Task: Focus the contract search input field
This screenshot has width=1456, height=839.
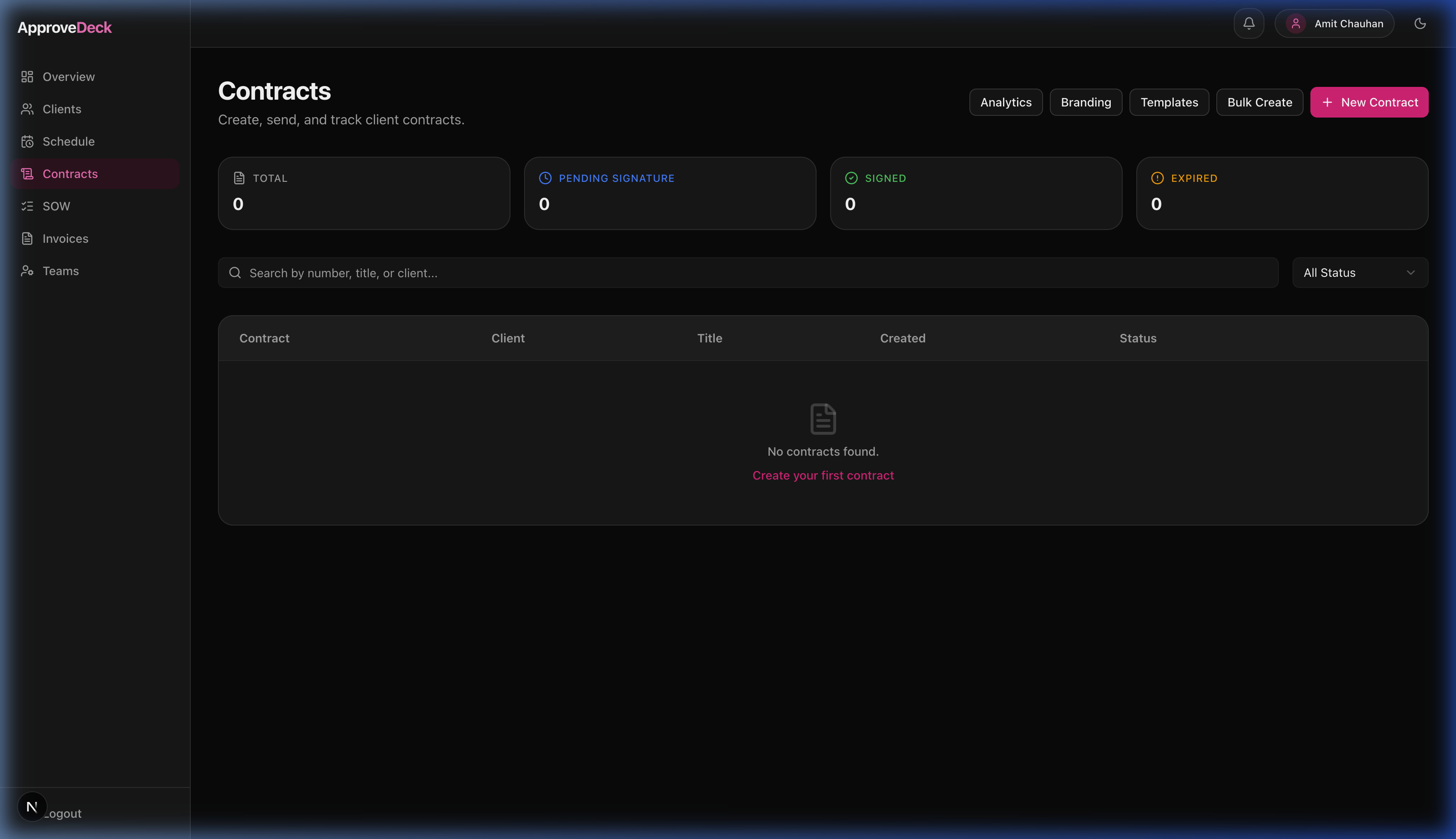Action: (749, 273)
